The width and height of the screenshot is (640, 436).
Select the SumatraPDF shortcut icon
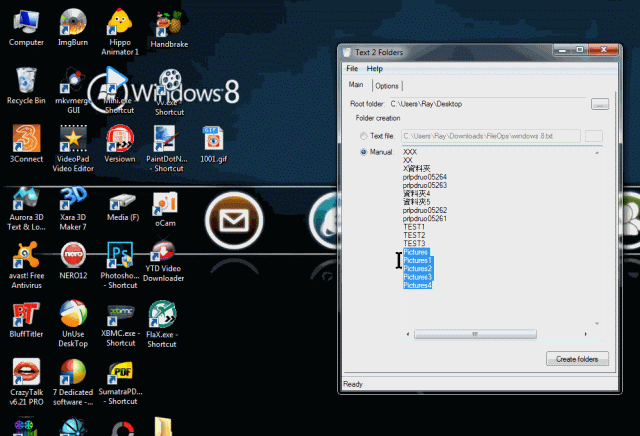pyautogui.click(x=120, y=382)
